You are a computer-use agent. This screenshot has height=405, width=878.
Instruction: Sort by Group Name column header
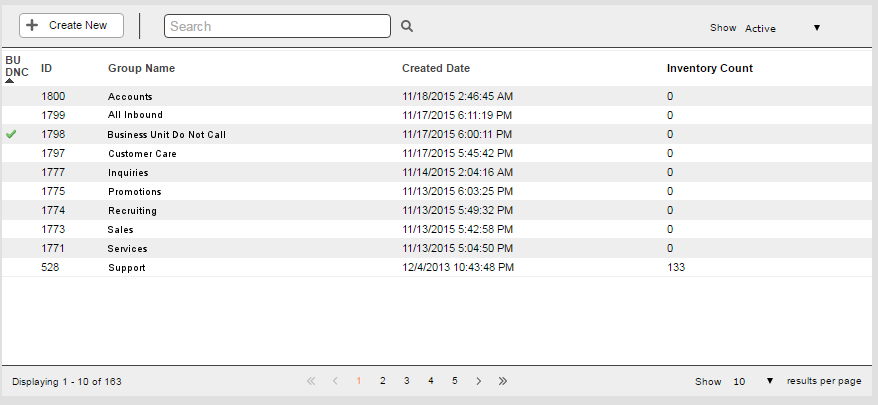(141, 68)
